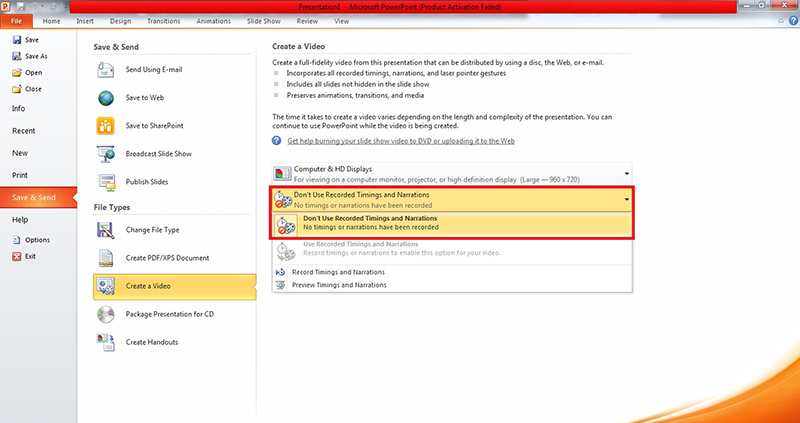Click the PowerPoint logo in title bar
The width and height of the screenshot is (800, 423).
[x=6, y=6]
